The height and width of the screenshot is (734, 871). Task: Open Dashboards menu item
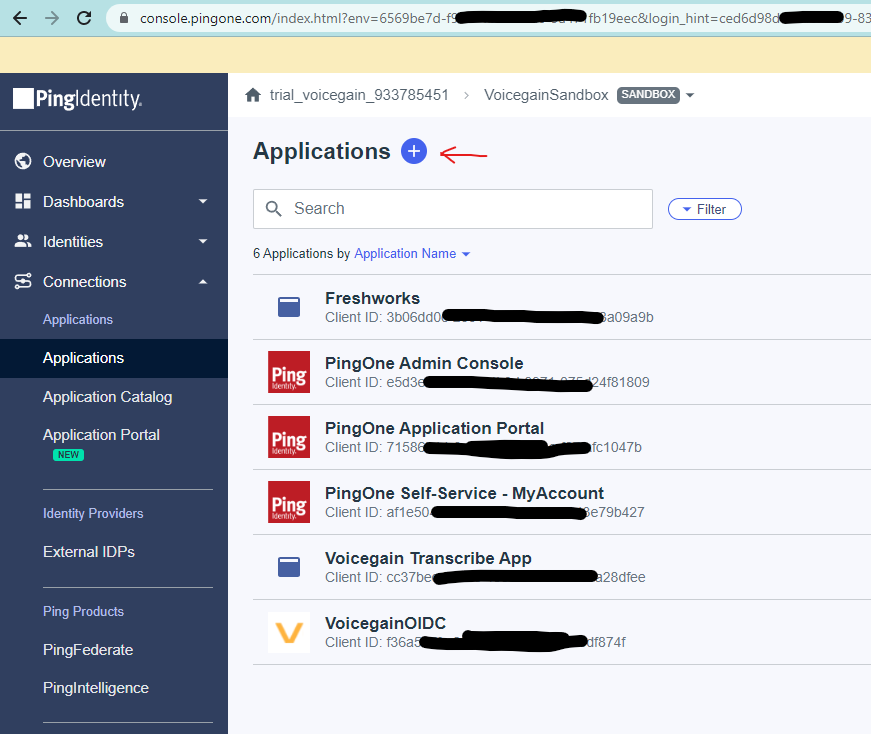click(x=83, y=202)
